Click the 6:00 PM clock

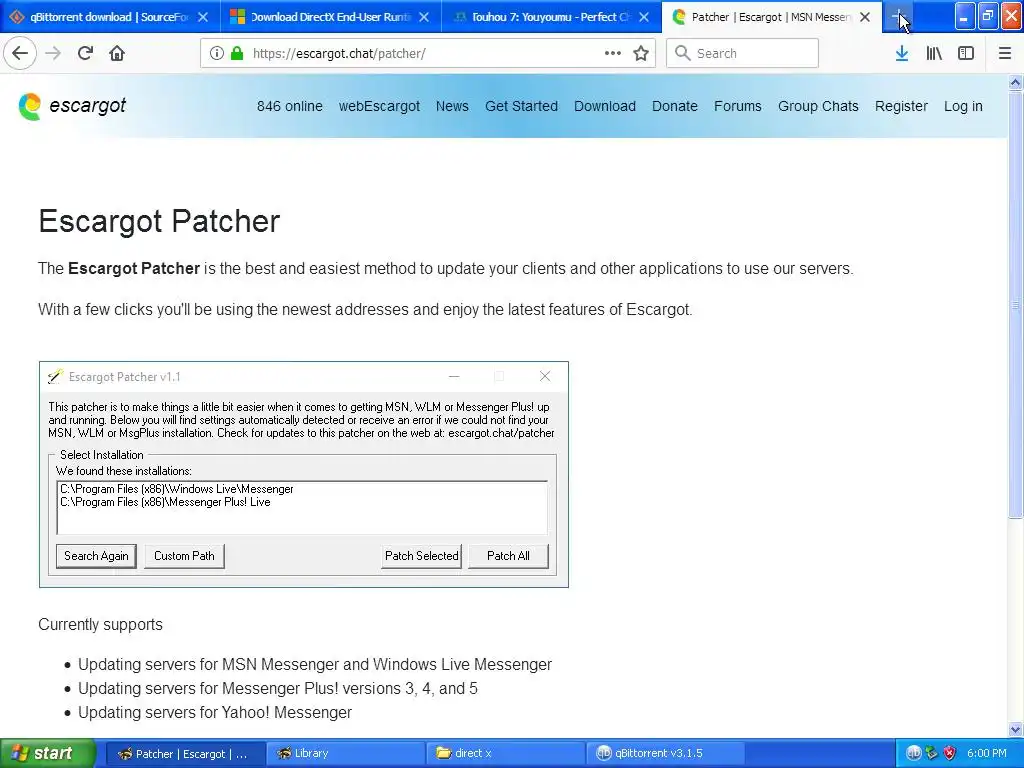coord(987,753)
